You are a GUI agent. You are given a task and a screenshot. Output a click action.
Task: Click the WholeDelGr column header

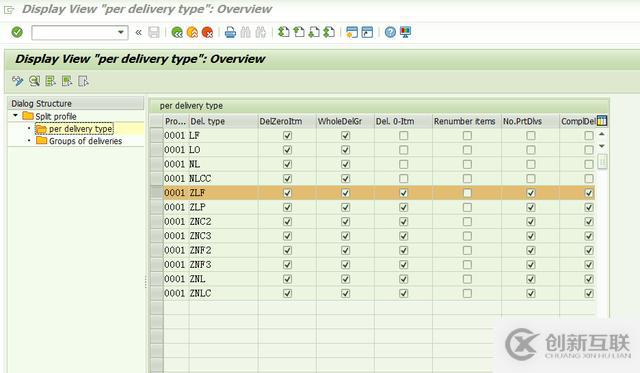pyautogui.click(x=345, y=121)
